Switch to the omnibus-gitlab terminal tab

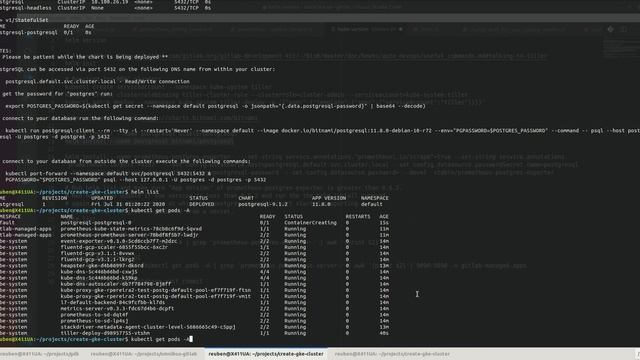click(x=144, y=354)
